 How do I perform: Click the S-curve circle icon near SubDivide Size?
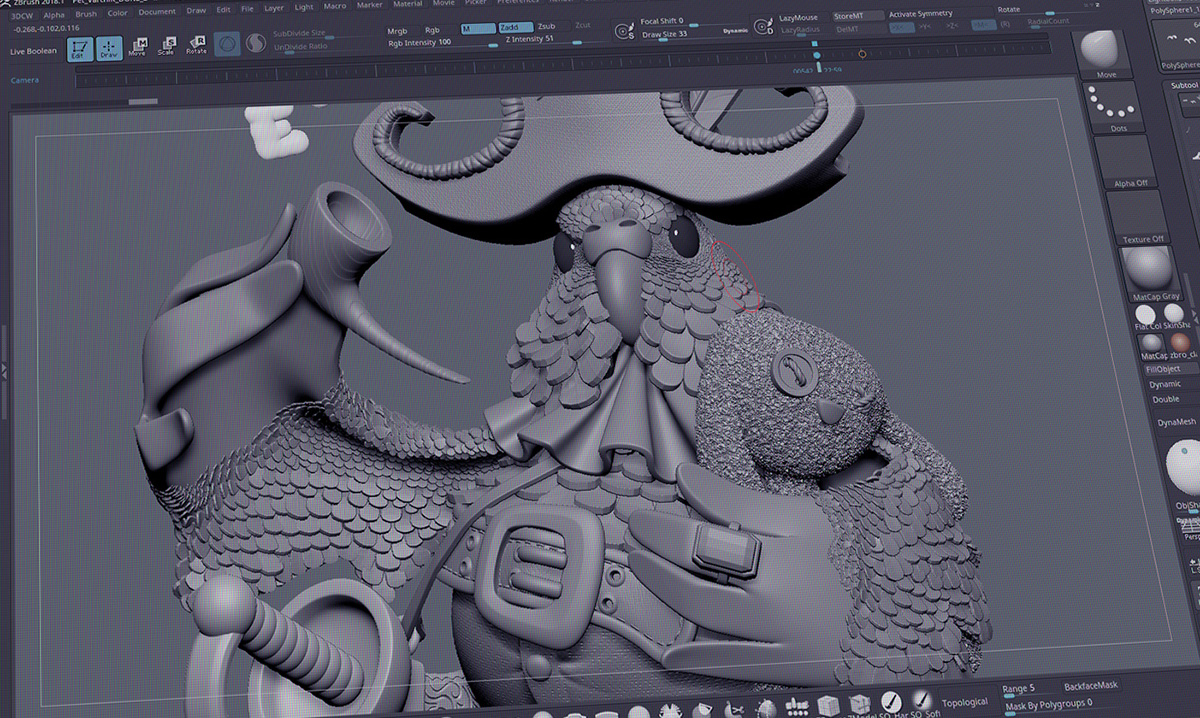pyautogui.click(x=256, y=43)
